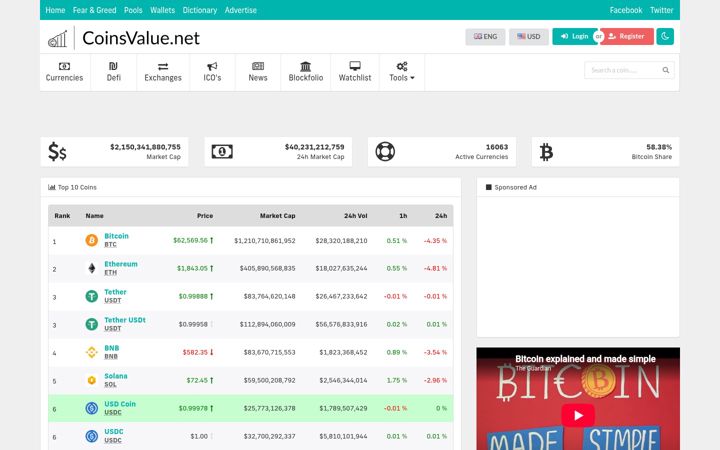
Task: Open ICO's megaphone icon
Action: [212, 66]
